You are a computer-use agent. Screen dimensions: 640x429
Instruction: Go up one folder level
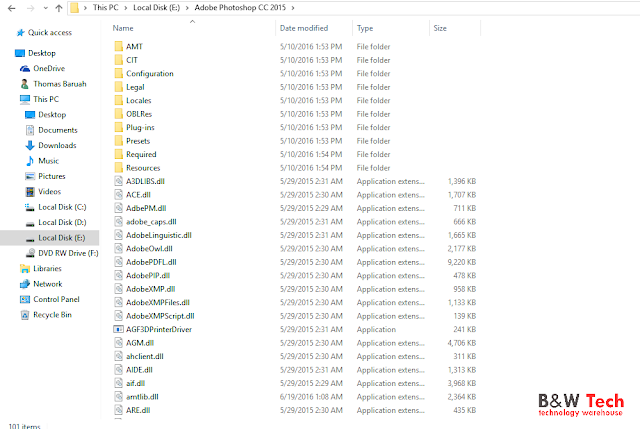click(59, 8)
